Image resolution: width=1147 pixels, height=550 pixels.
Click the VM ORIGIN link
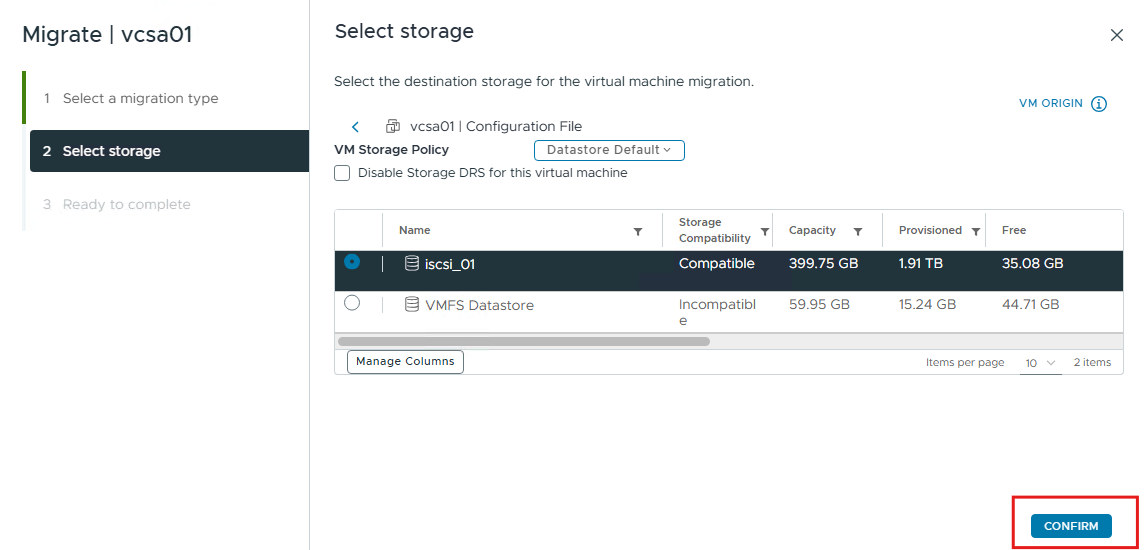(x=1050, y=103)
